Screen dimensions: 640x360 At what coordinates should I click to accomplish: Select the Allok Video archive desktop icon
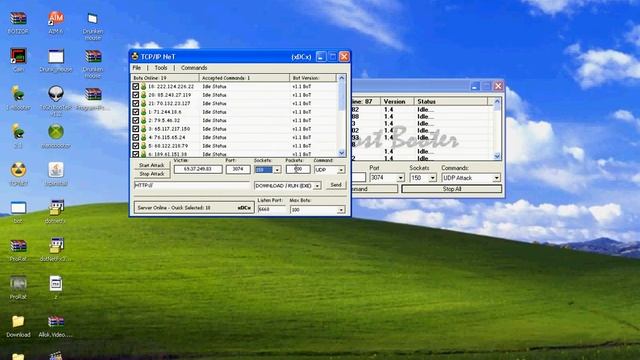(56, 321)
